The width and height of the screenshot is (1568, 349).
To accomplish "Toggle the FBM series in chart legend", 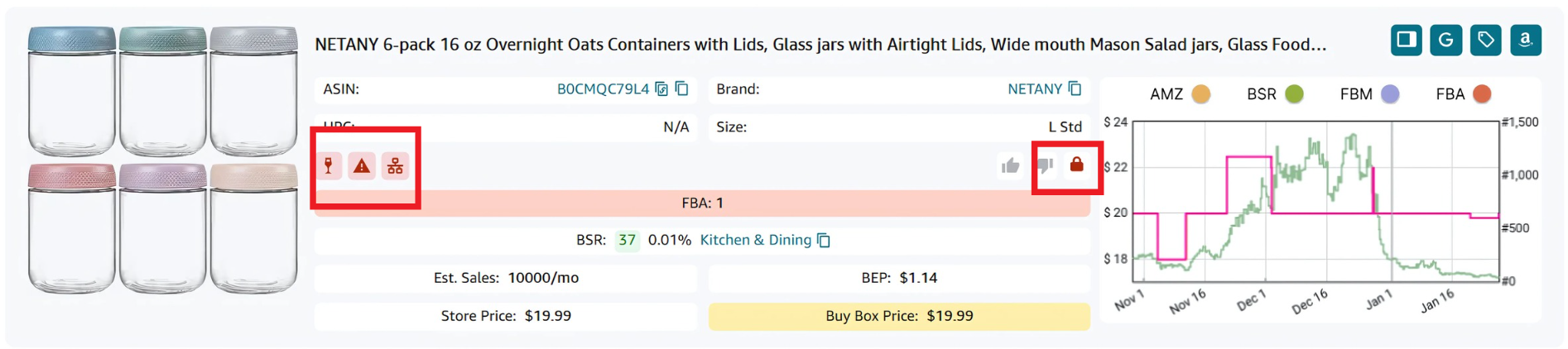I will [1390, 94].
